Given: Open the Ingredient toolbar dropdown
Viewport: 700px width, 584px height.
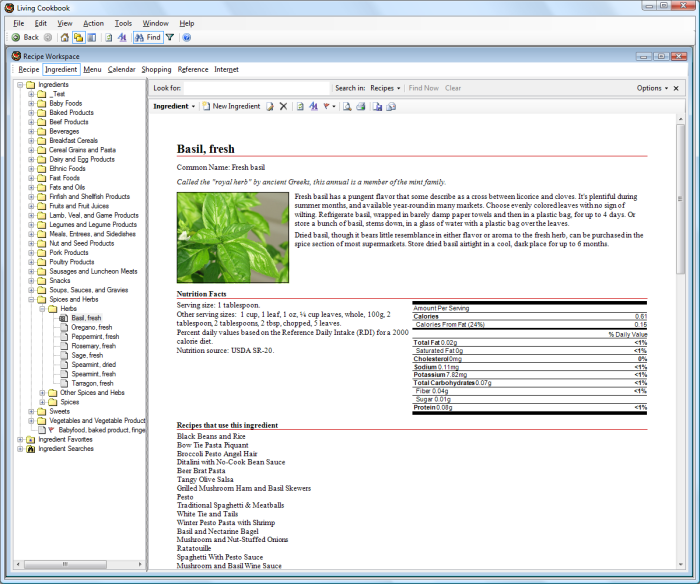Looking at the screenshot, I should pos(174,106).
